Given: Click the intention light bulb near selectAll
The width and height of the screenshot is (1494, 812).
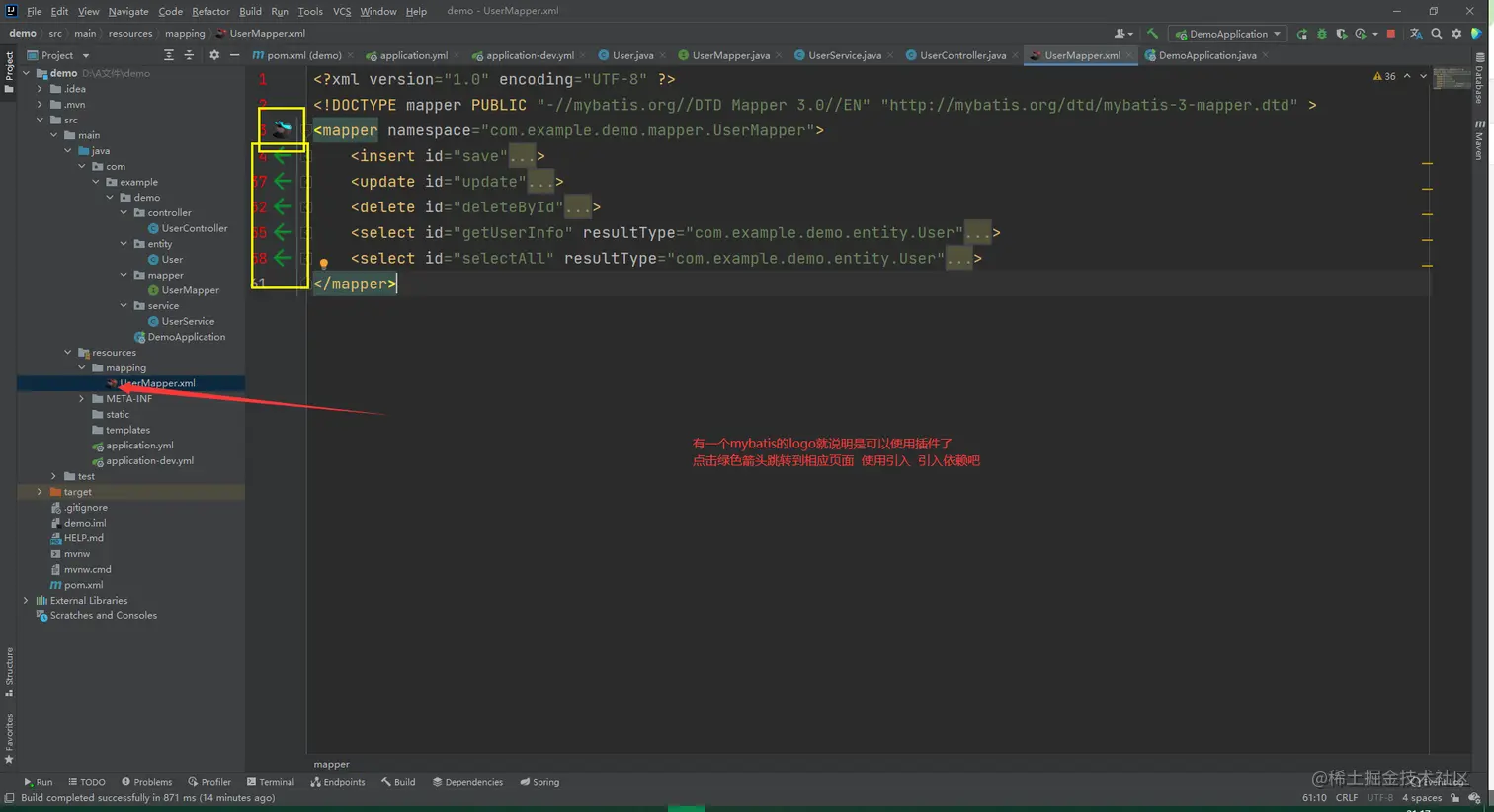Looking at the screenshot, I should click(323, 264).
